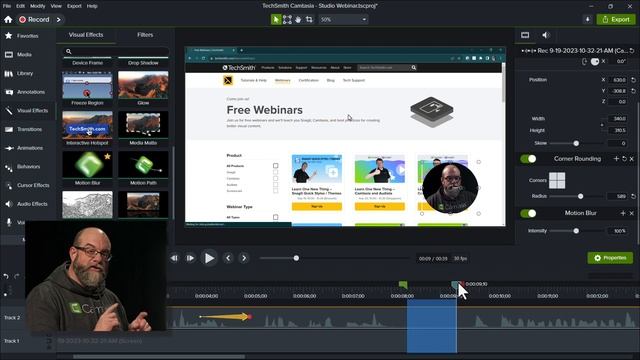Screen dimensions: 640x360
Task: Select the Crop tool
Action: point(309,19)
